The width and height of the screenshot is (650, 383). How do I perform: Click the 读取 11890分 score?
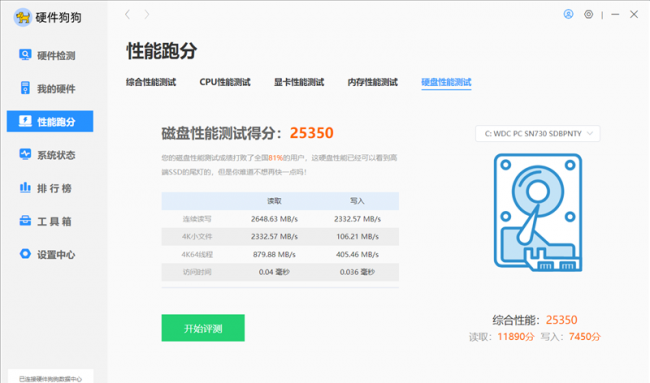(x=502, y=337)
